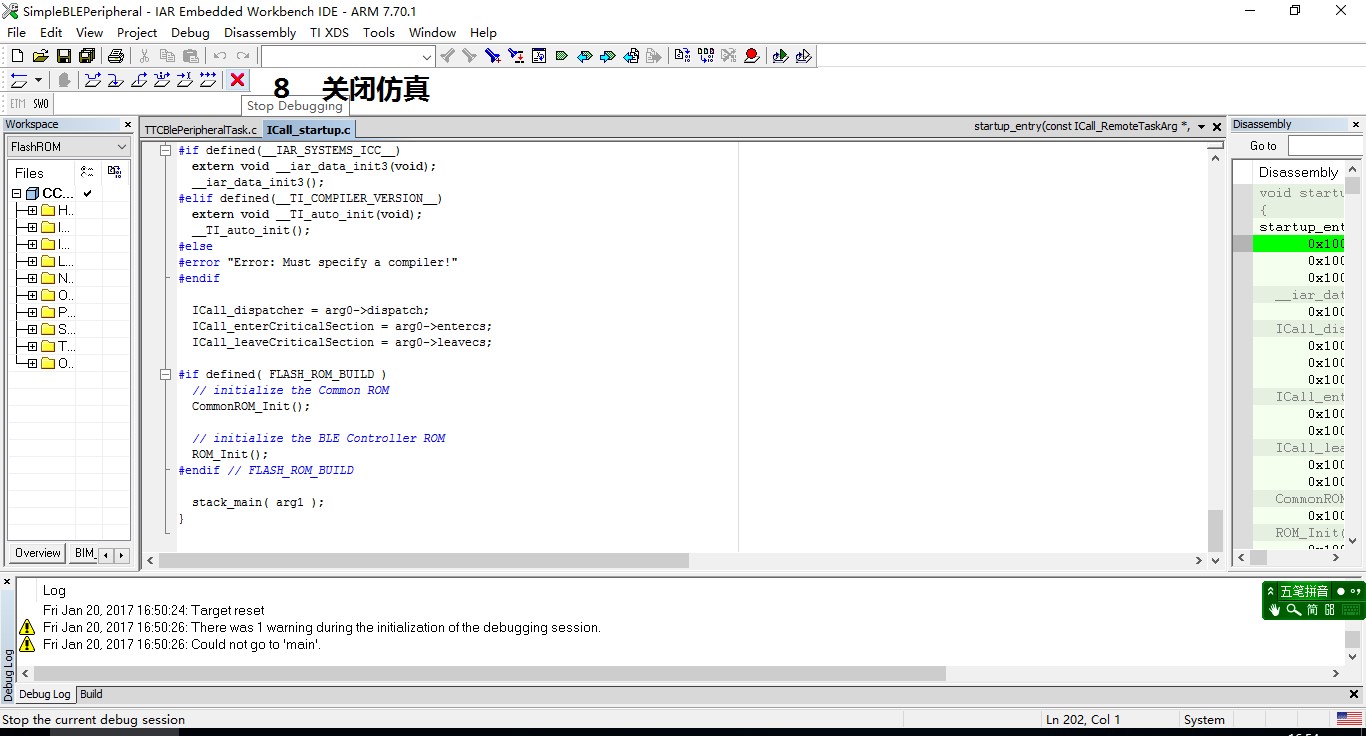1366x736 pixels.
Task: Expand the T... folder in workspace tree
Action: 32,347
